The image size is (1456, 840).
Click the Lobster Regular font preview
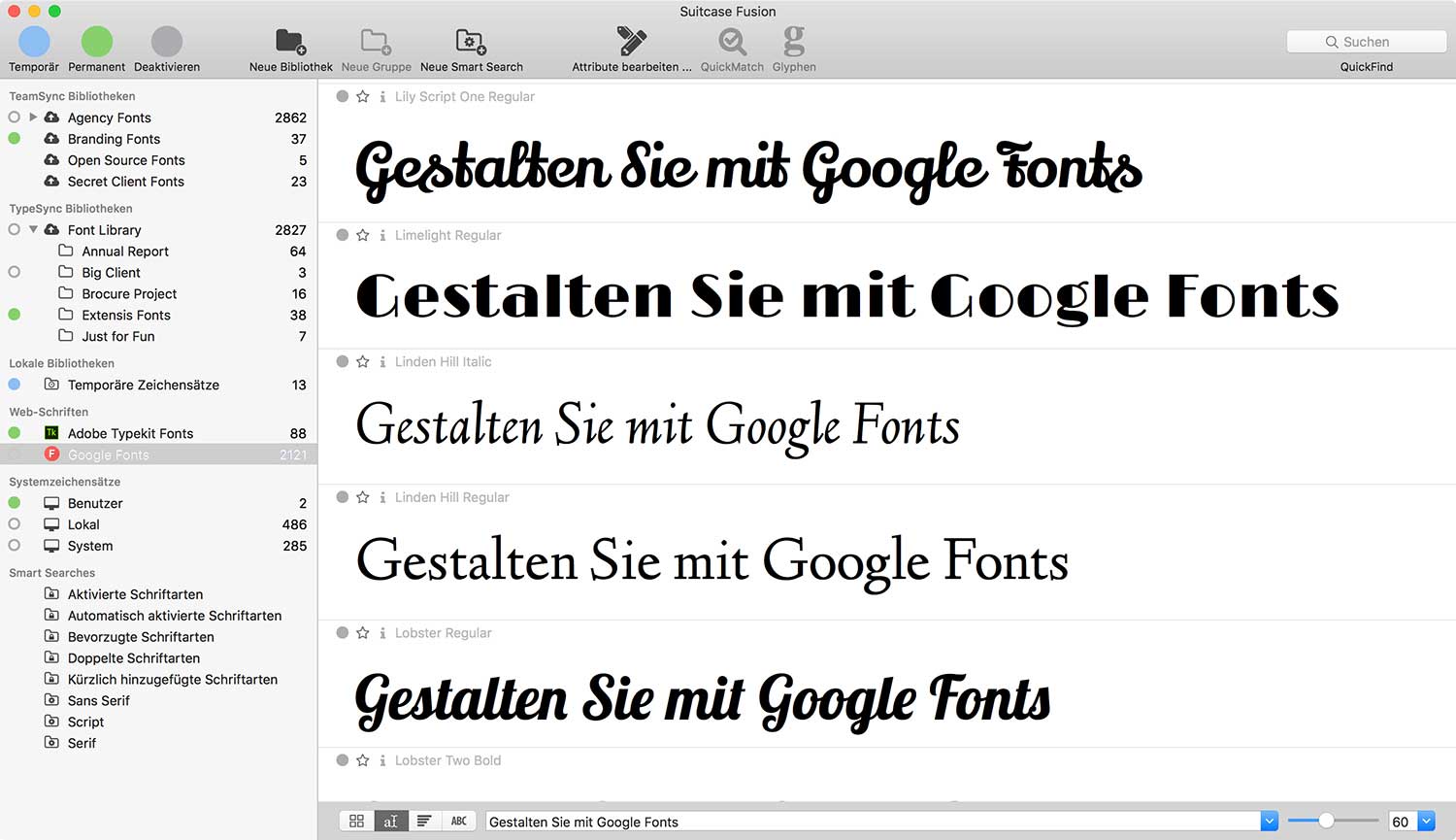coord(703,701)
